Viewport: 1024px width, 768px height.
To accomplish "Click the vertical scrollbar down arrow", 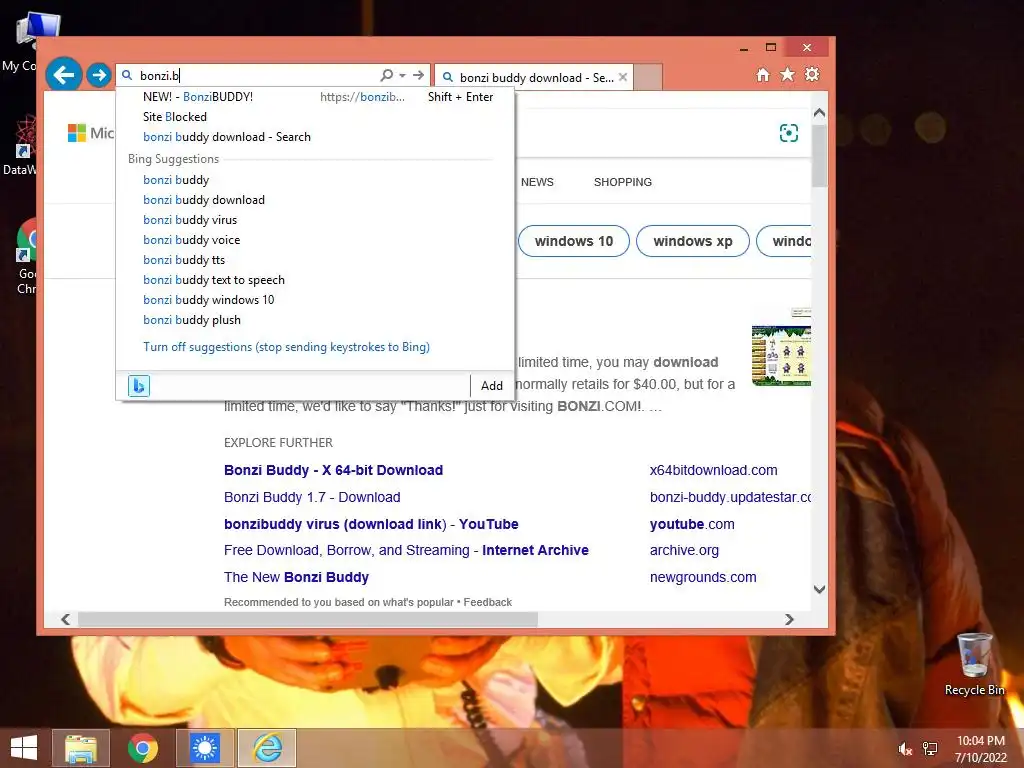I will pos(820,589).
